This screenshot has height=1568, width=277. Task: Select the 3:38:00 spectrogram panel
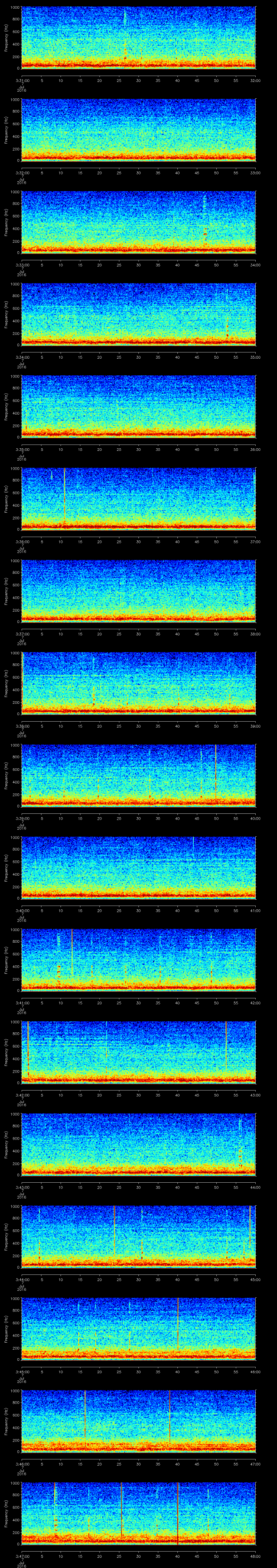(138, 683)
